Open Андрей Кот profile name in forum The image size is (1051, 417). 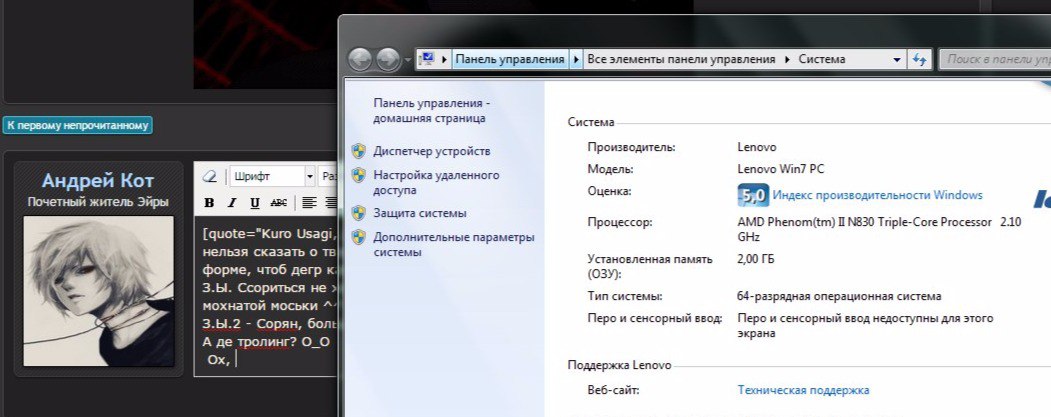(98, 180)
